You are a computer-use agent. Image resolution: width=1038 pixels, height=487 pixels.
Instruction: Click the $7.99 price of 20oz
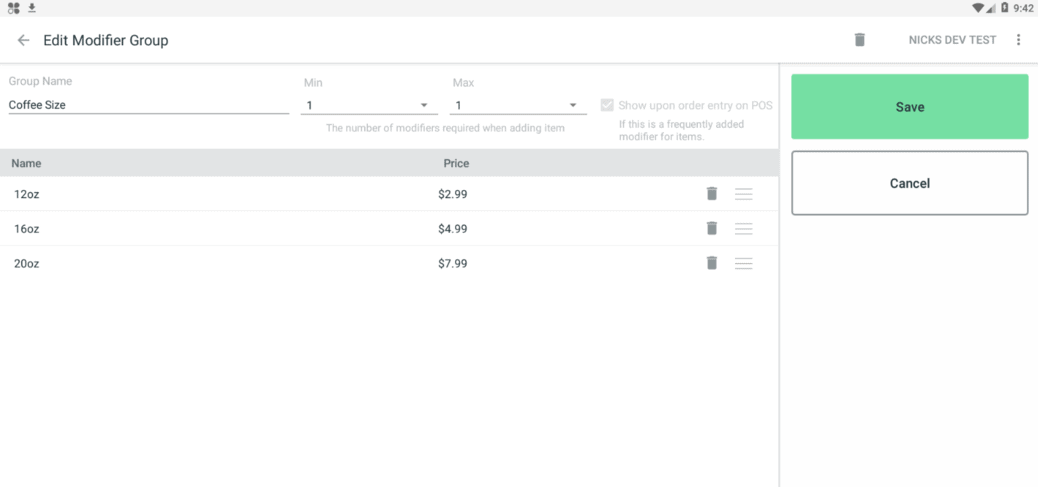[x=453, y=264]
